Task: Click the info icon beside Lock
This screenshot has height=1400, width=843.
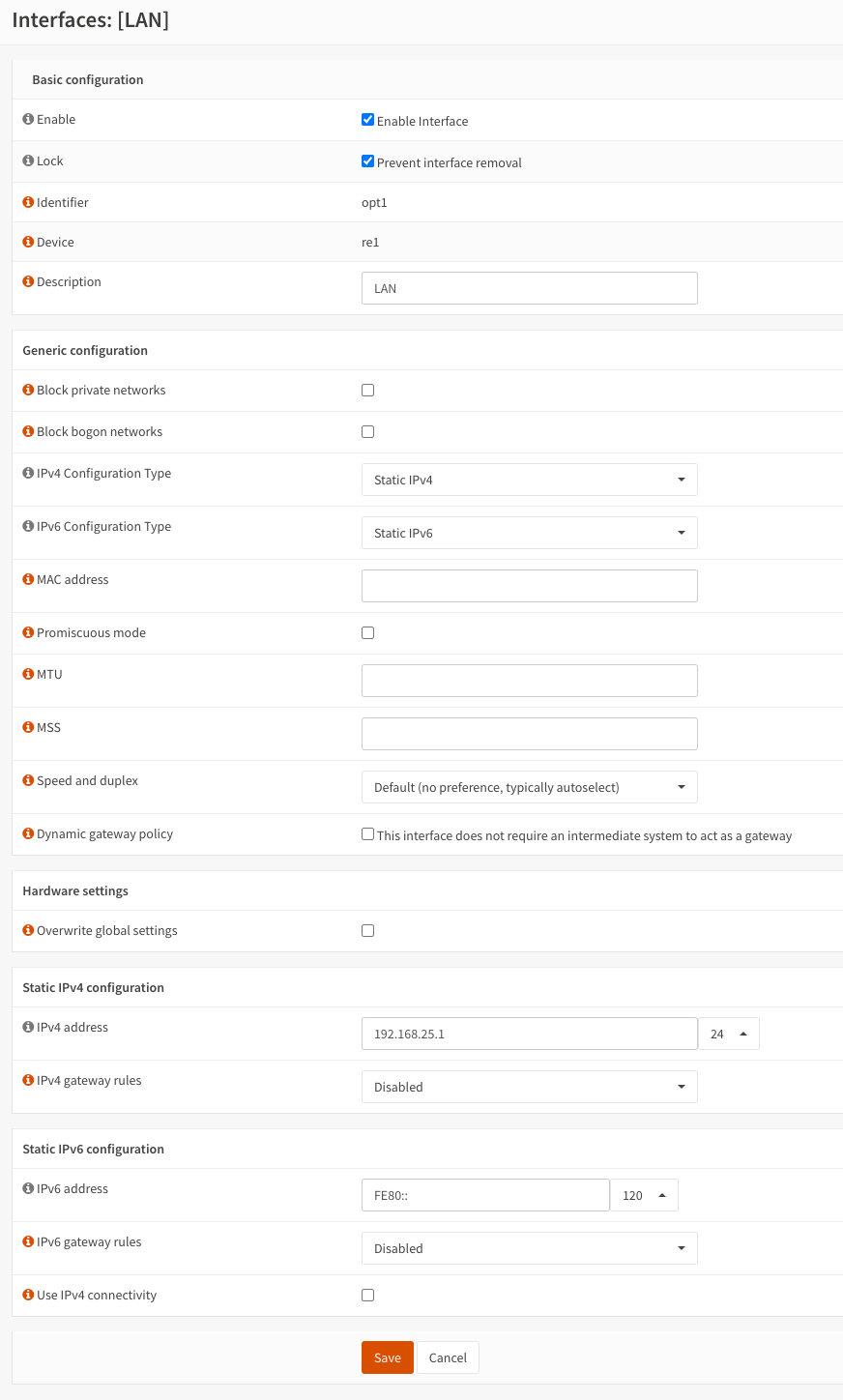Action: coord(28,160)
